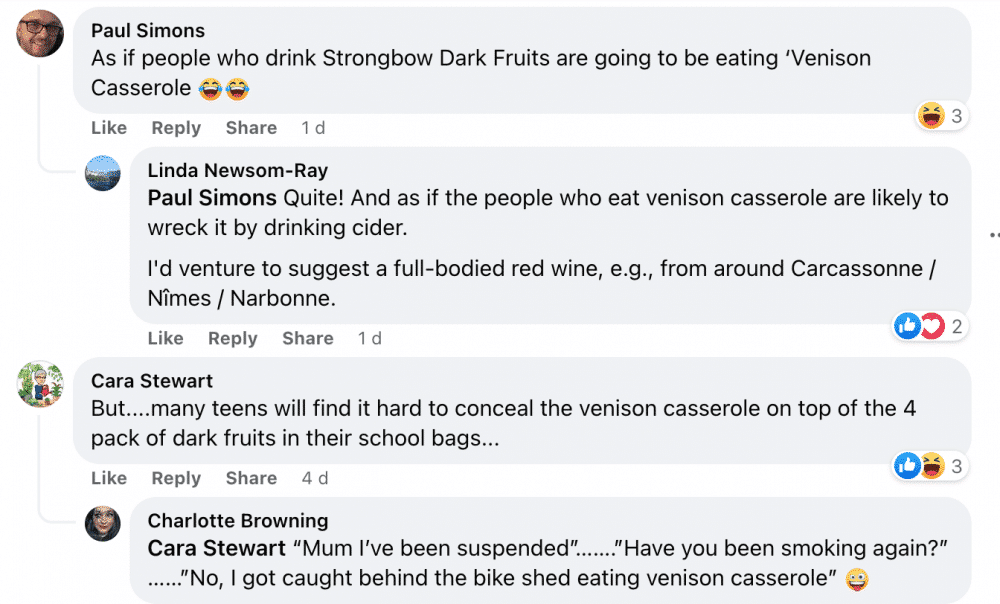The image size is (1000, 604).
Task: Like Paul Simons' comment
Action: pos(108,128)
